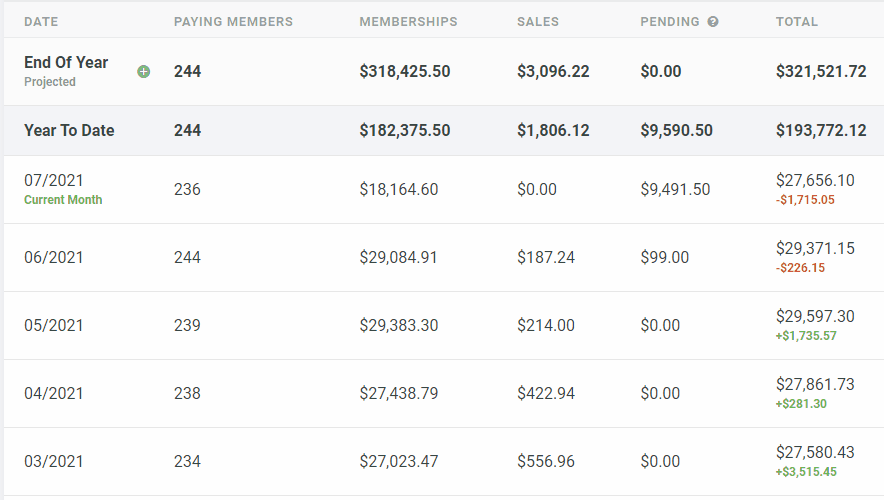884x500 pixels.
Task: Click the -$1,715.05 change under July total
Action: click(x=805, y=200)
